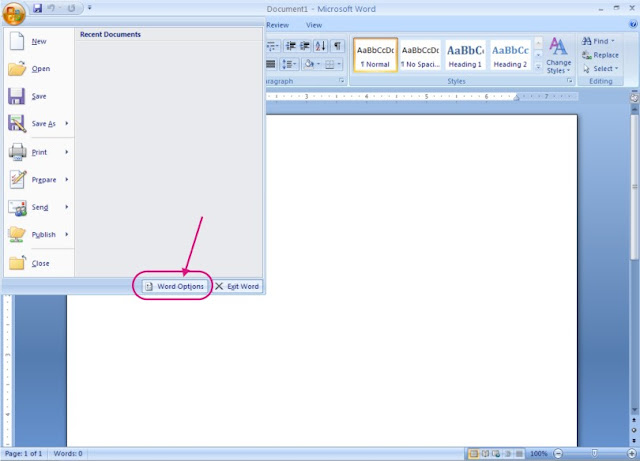Switch to Outline view
Image resolution: width=640 pixels, height=461 pixels.
click(x=508, y=454)
